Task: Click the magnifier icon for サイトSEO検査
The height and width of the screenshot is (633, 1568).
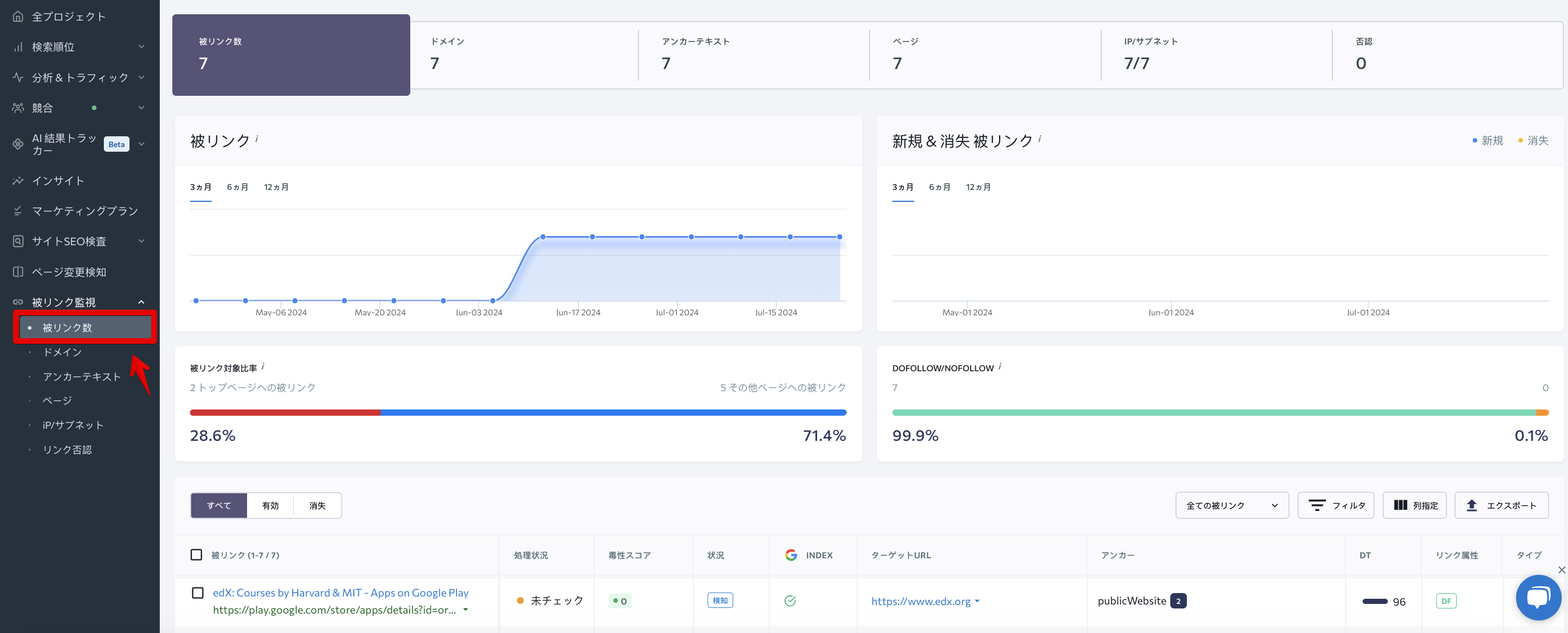Action: point(18,241)
